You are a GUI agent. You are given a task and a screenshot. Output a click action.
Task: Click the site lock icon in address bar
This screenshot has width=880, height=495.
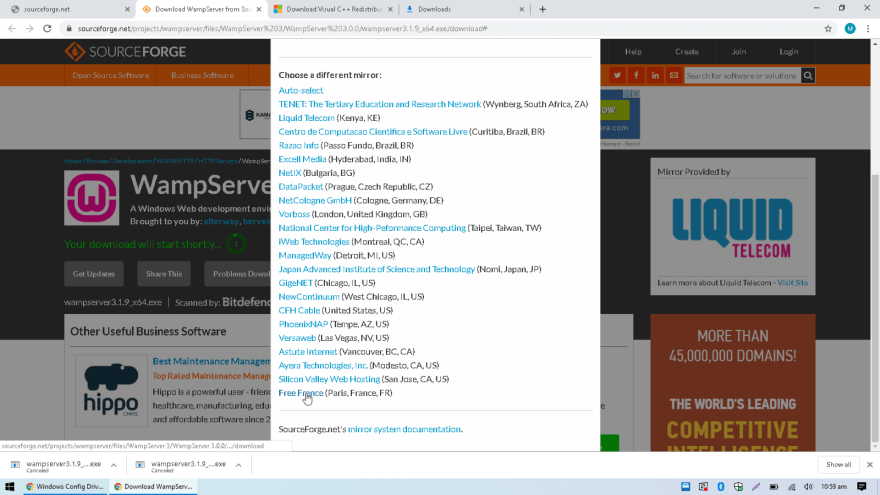pos(69,29)
